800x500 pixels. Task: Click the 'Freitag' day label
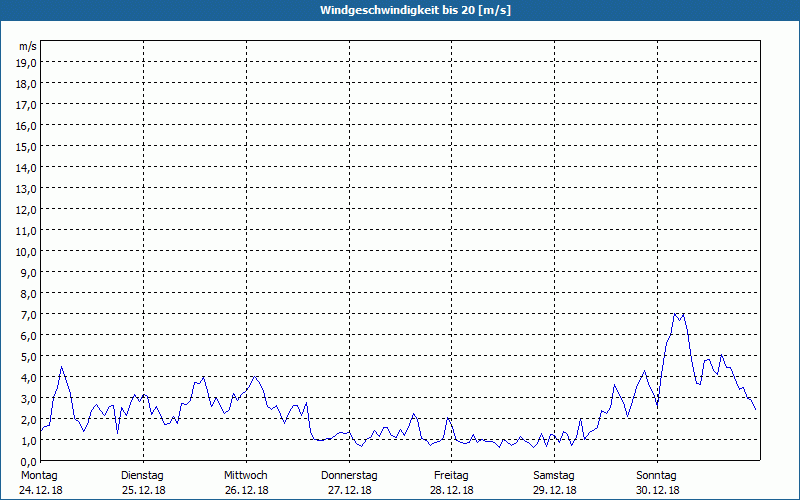pyautogui.click(x=451, y=476)
